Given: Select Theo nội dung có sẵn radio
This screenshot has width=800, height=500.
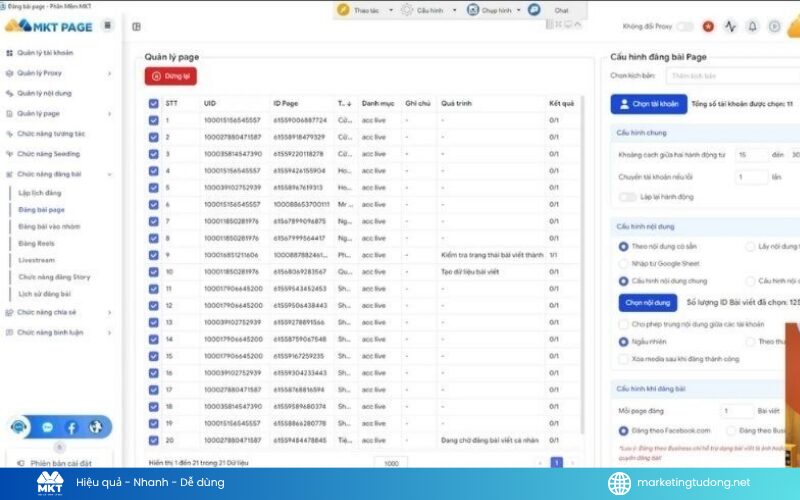Looking at the screenshot, I should point(623,246).
